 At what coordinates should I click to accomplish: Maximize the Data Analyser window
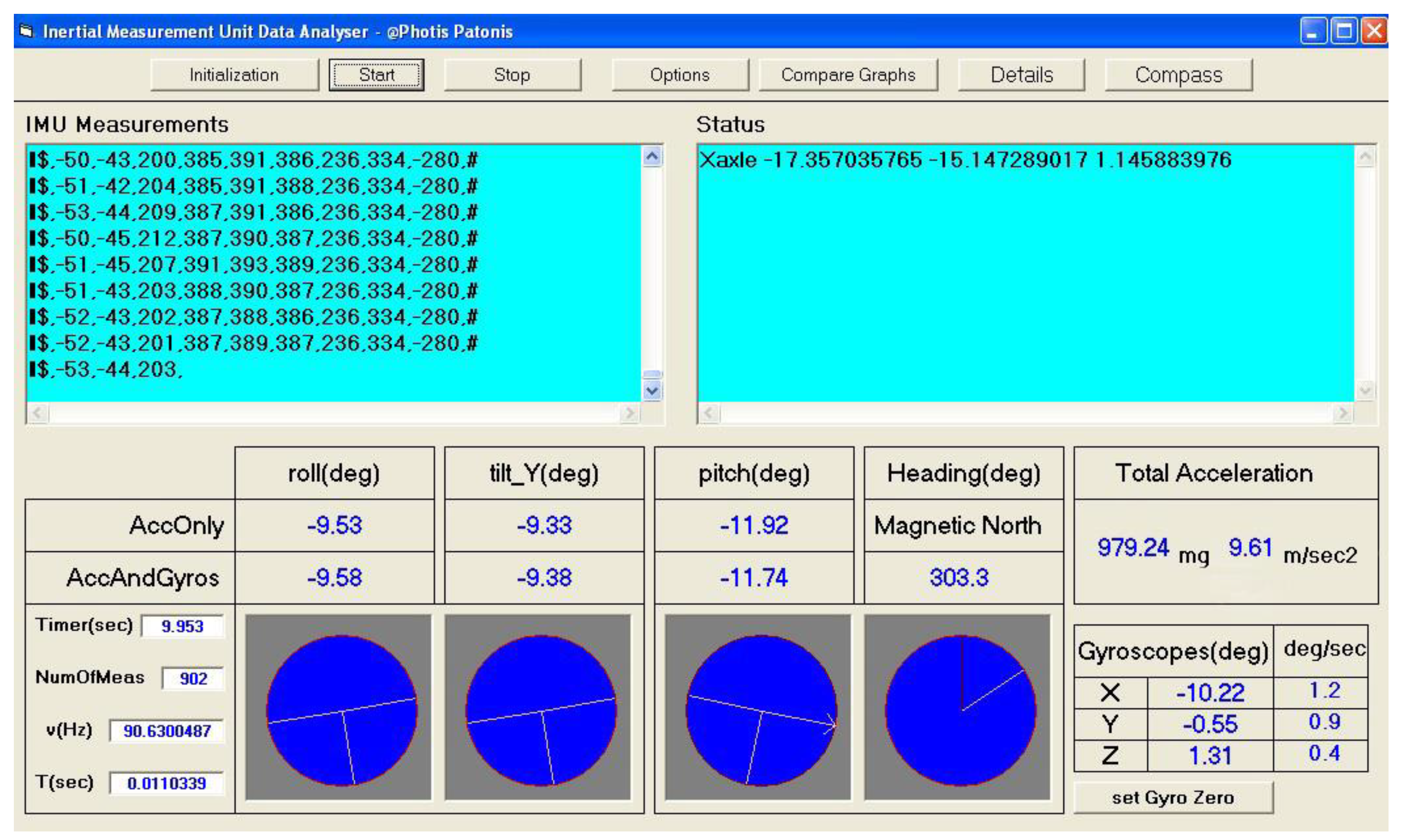tap(1343, 31)
